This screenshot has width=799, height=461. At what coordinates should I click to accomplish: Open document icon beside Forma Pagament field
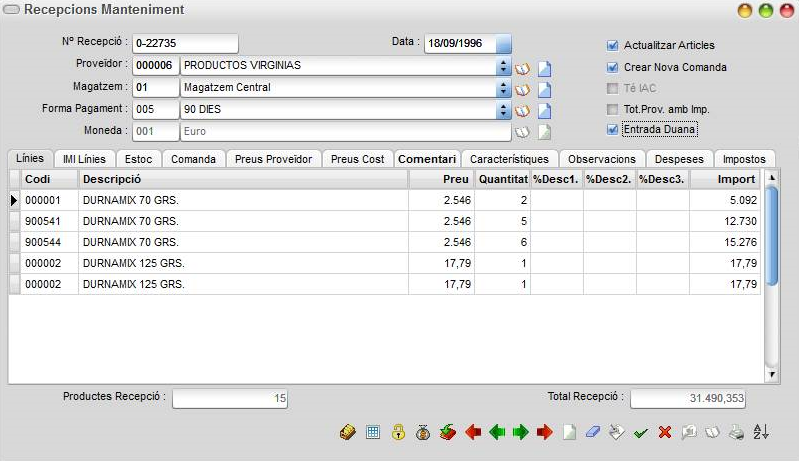544,111
